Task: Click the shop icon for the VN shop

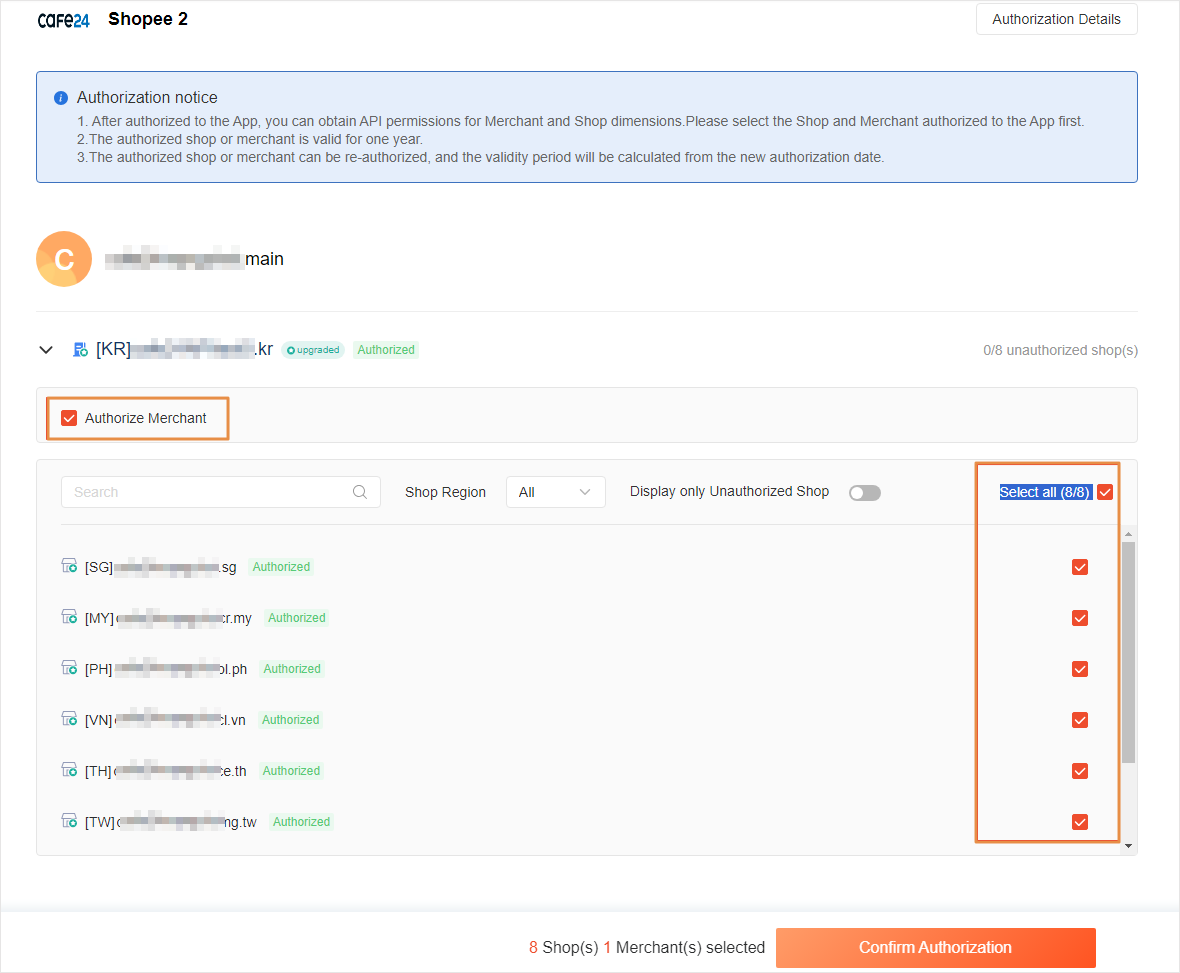Action: point(69,719)
